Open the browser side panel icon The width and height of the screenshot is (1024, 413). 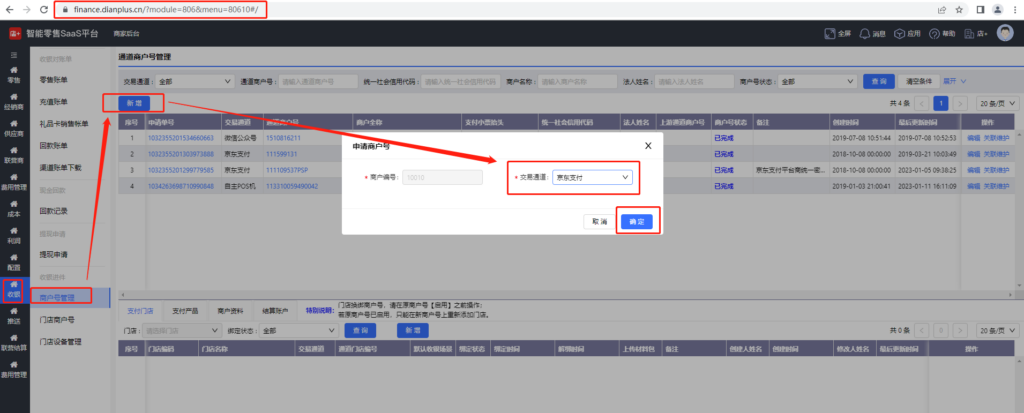[980, 10]
